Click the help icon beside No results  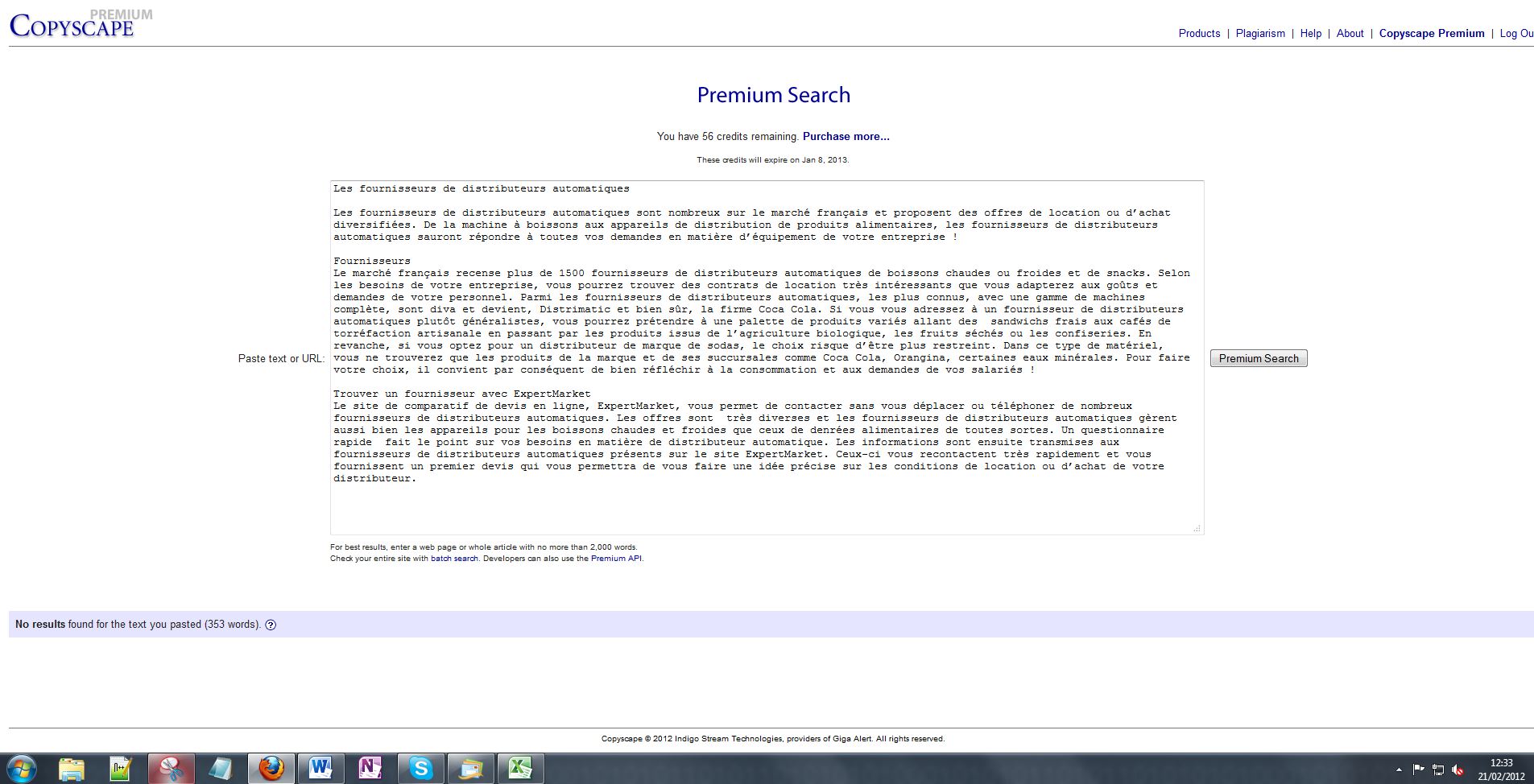pyautogui.click(x=271, y=625)
